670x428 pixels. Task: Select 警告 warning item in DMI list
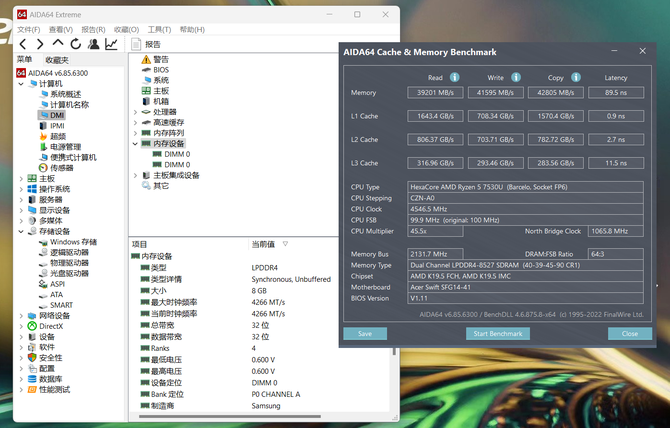tap(156, 59)
